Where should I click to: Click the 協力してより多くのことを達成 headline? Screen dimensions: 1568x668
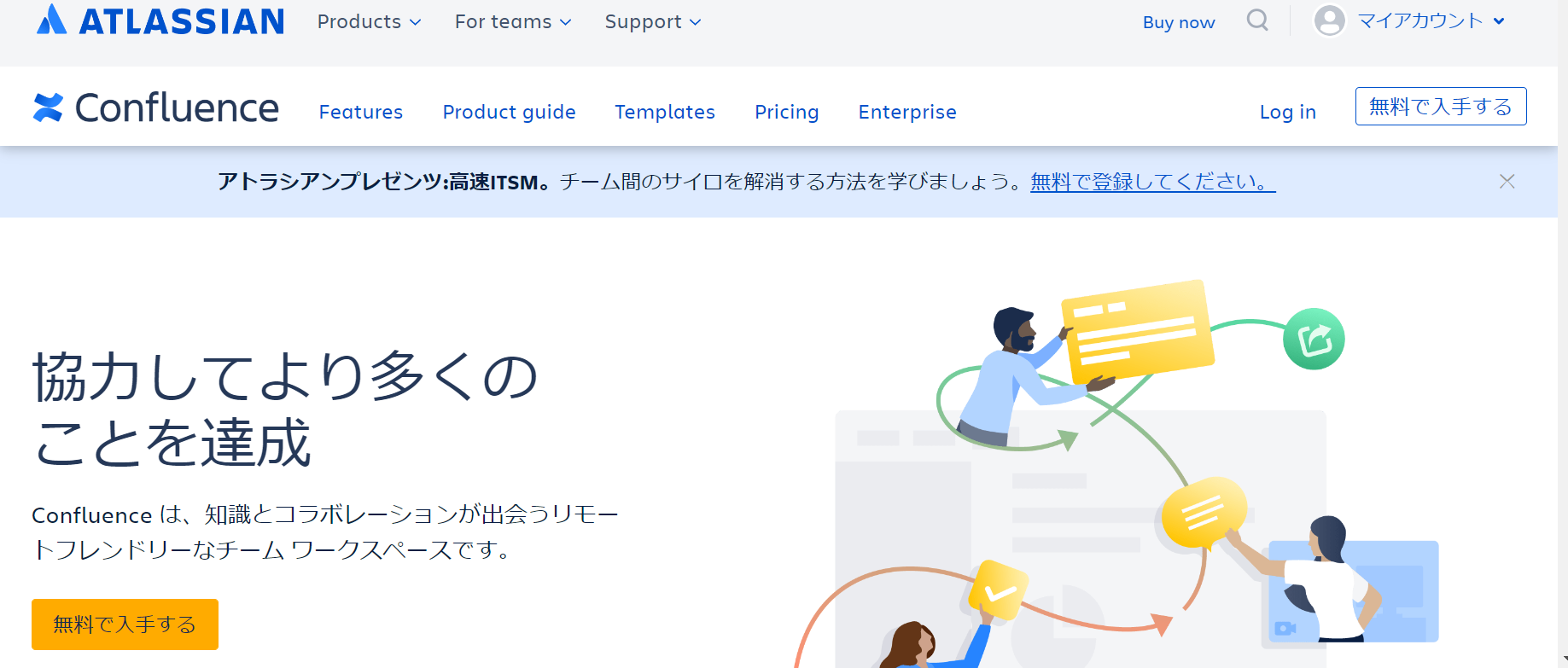coord(285,410)
